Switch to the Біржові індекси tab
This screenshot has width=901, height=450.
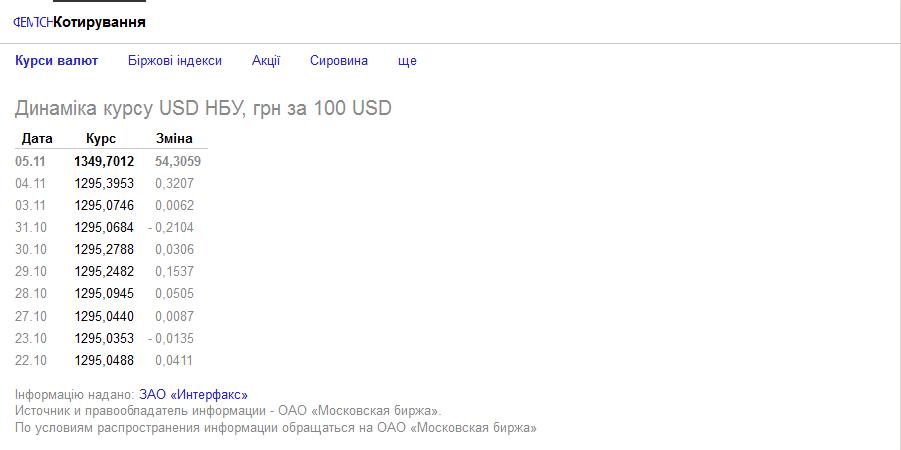[175, 60]
